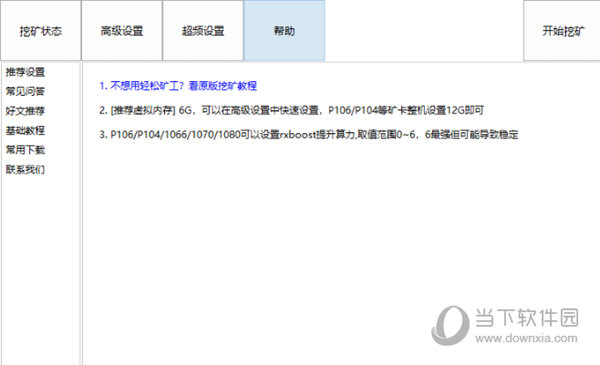The image size is (600, 365).
Task: Open the 高级设置 tab
Action: 122,31
